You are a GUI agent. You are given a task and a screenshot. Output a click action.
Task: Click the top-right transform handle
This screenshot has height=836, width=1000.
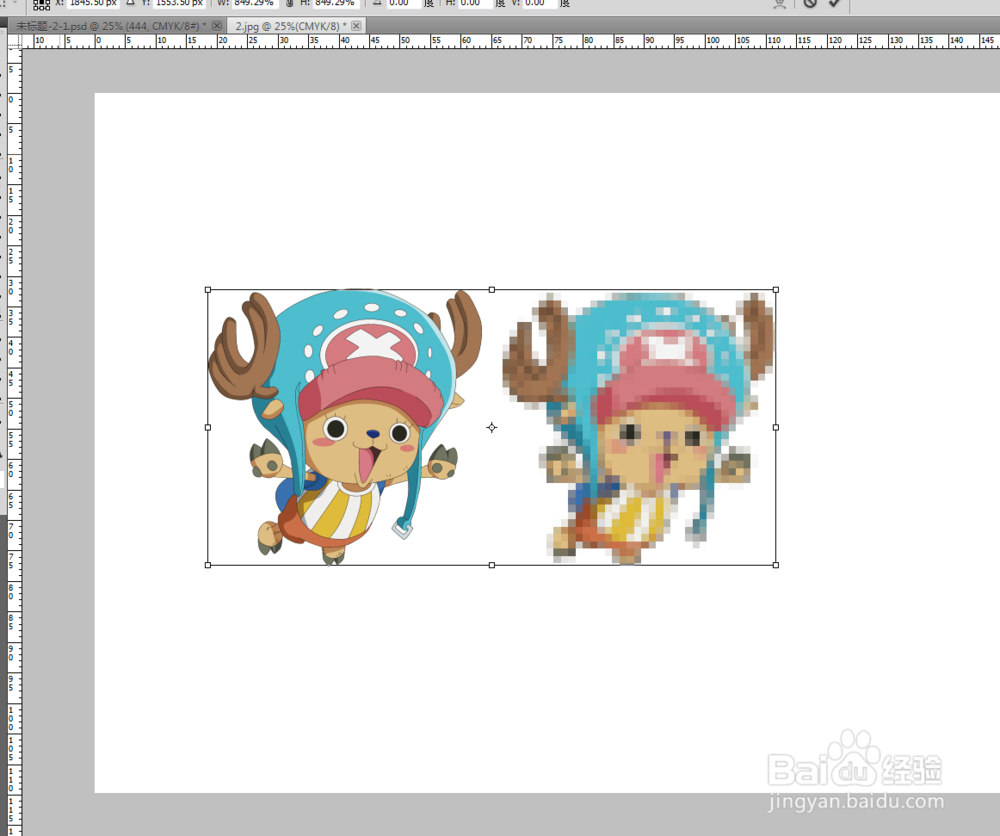[776, 290]
